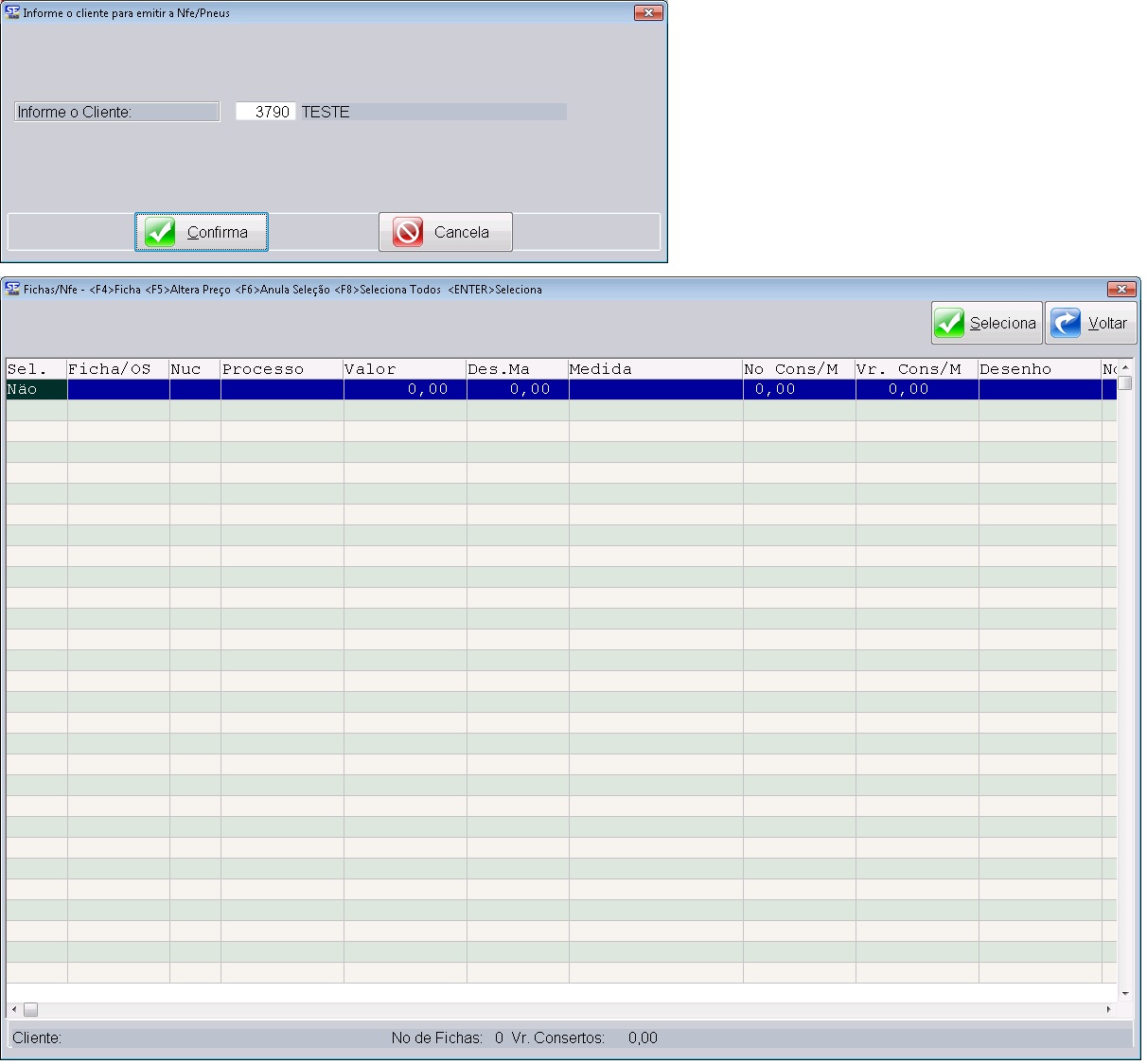Click the horizontal scrollbar left arrow
This screenshot has width=1147, height=1064.
(x=14, y=1009)
